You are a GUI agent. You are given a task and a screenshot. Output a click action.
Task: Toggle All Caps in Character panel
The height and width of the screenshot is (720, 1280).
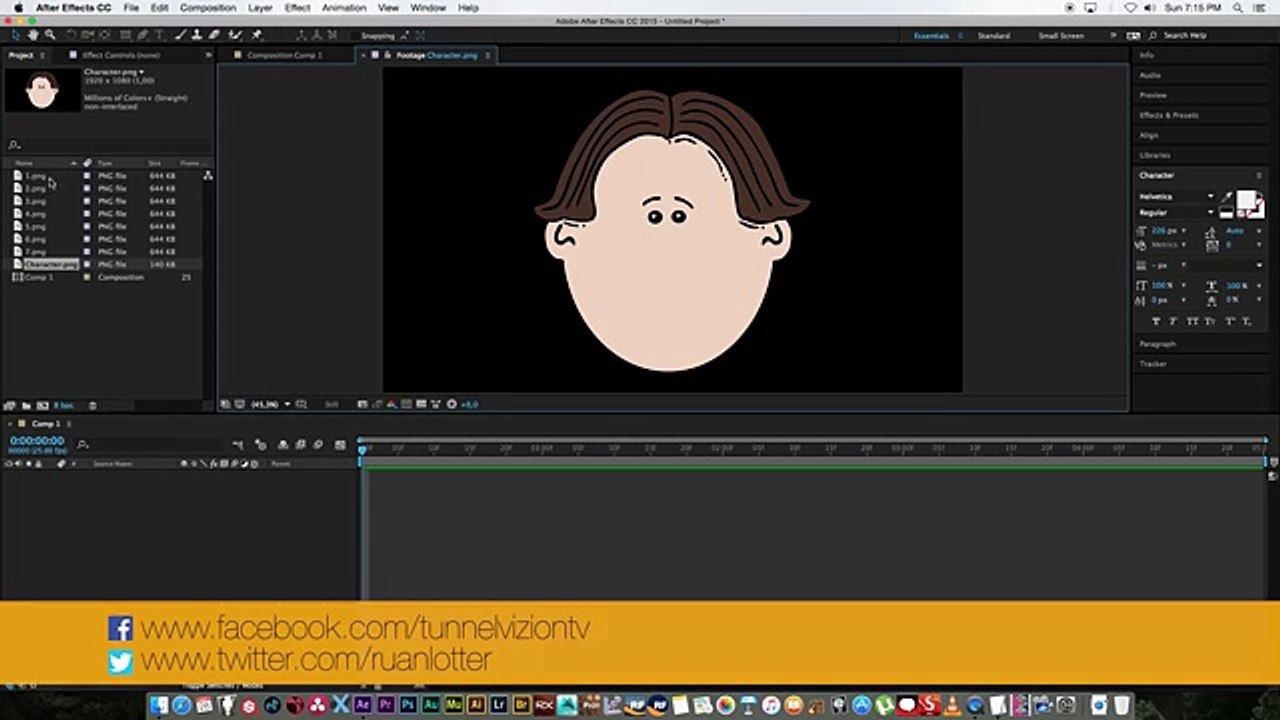1193,321
